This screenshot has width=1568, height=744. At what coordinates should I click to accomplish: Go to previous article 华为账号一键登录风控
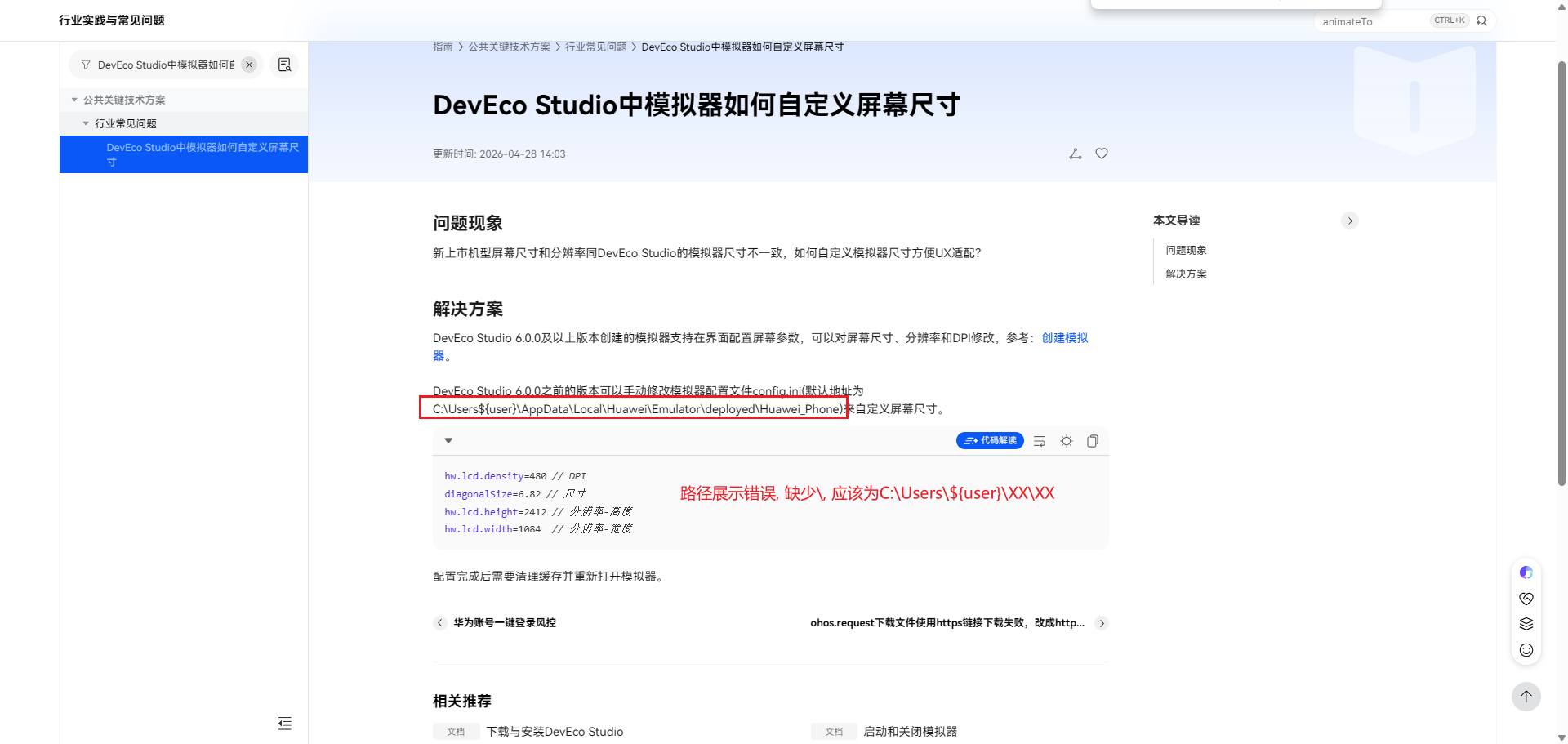[x=505, y=623]
